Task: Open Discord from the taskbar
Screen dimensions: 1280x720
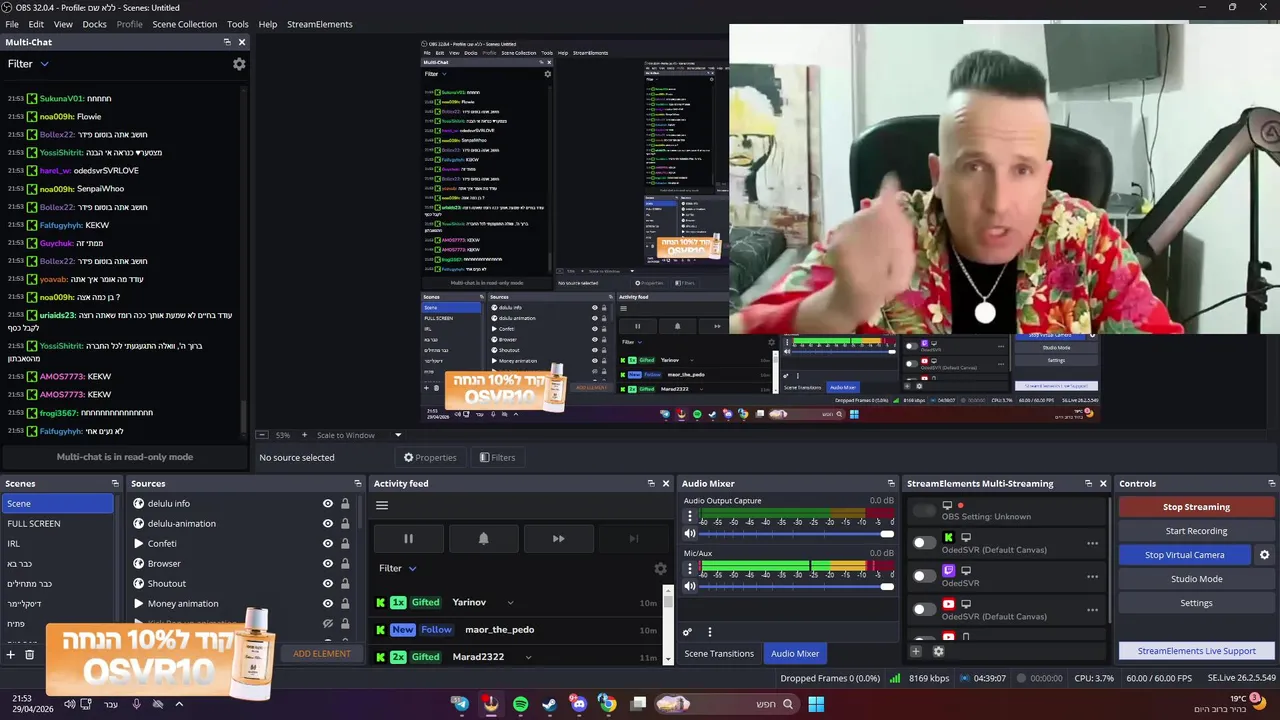Action: pyautogui.click(x=578, y=704)
